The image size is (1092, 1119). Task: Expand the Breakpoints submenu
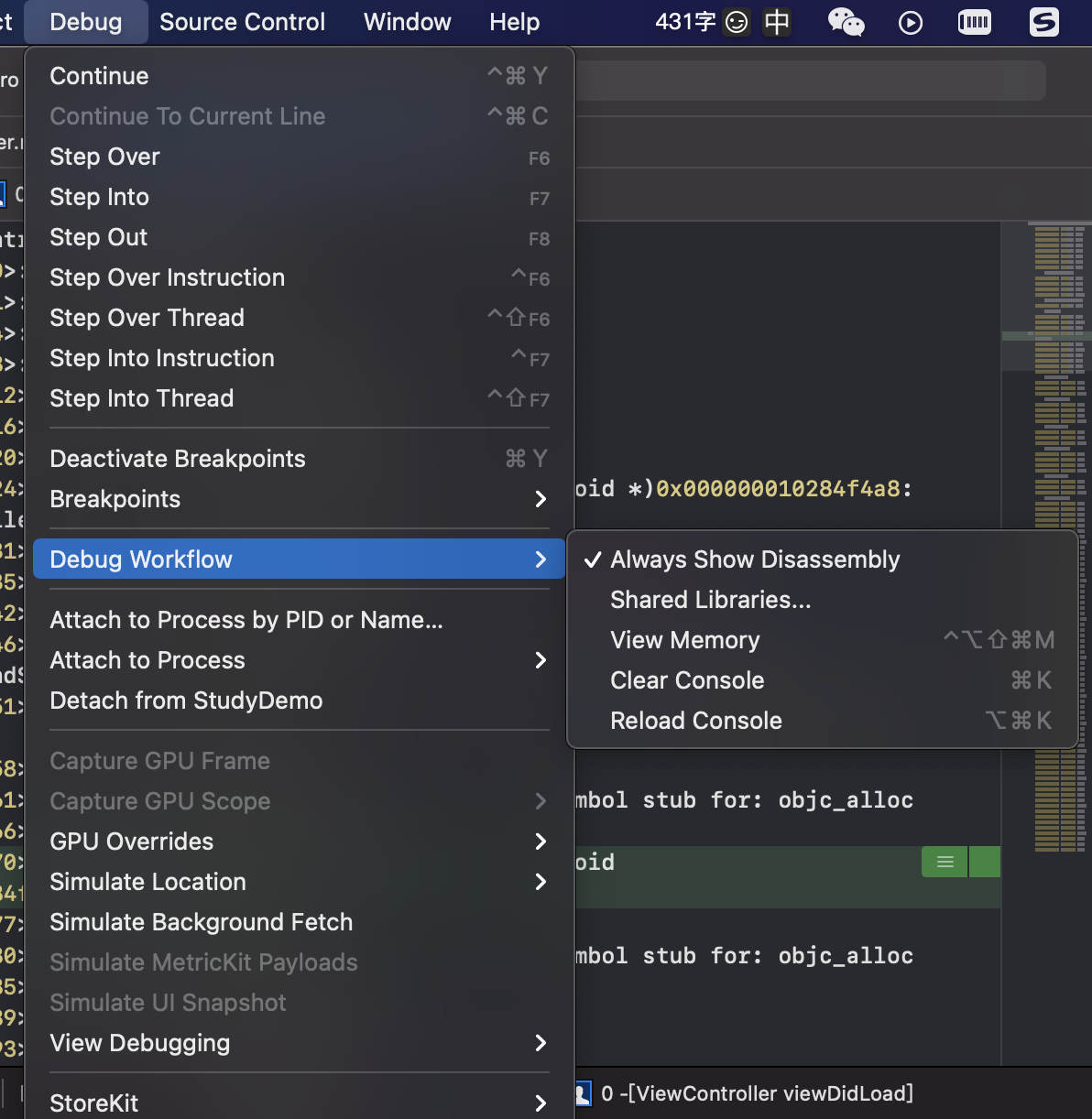coord(299,499)
